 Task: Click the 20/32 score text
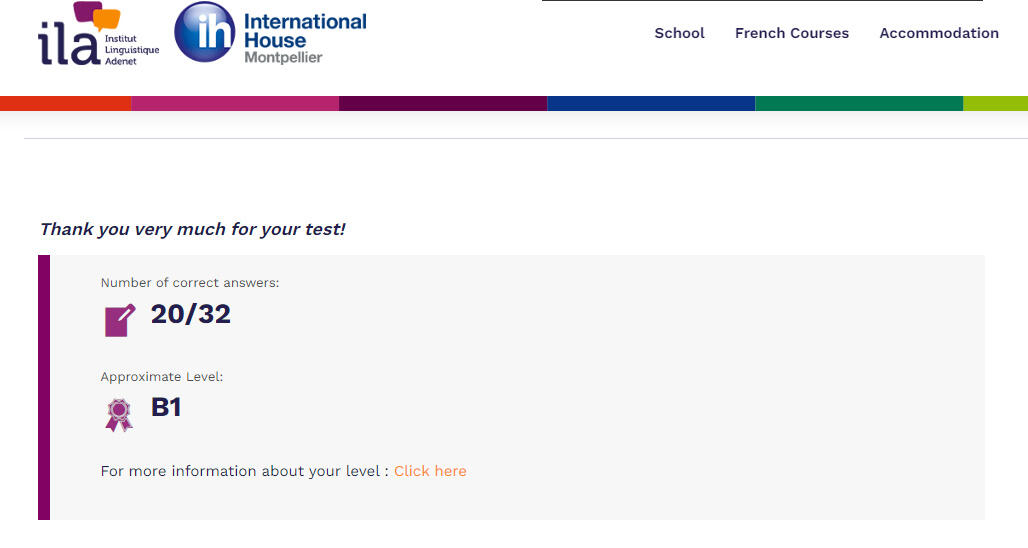coord(190,314)
